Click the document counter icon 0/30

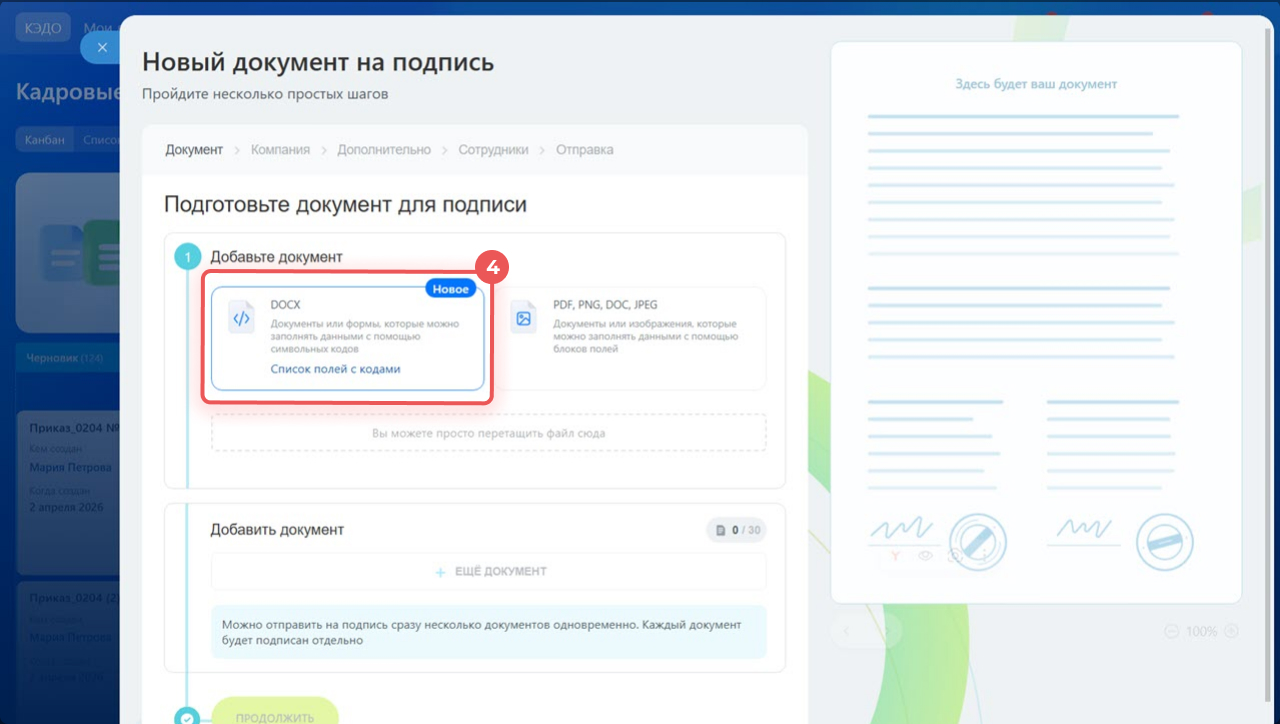[720, 530]
